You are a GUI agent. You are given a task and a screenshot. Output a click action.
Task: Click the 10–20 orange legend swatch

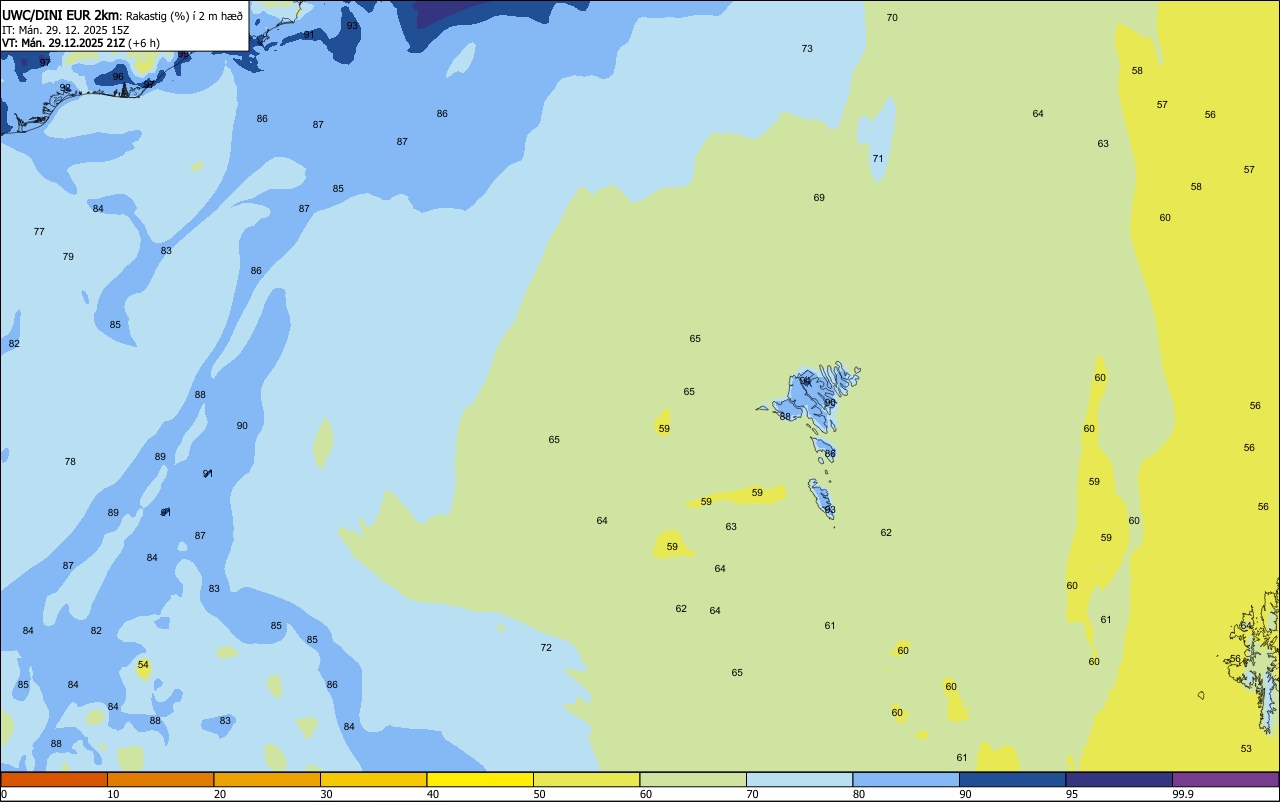[x=160, y=779]
